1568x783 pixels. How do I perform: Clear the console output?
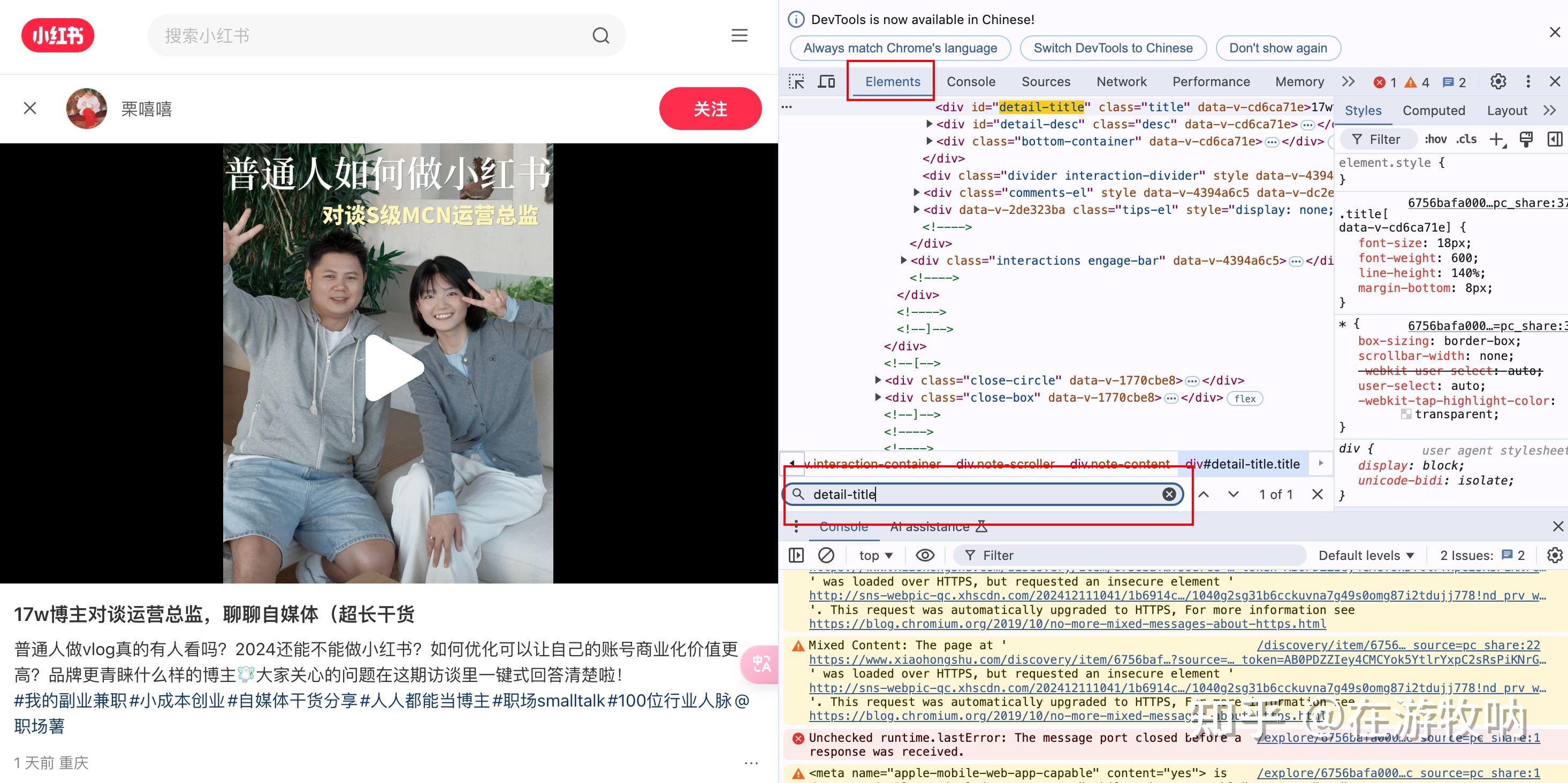pos(827,555)
